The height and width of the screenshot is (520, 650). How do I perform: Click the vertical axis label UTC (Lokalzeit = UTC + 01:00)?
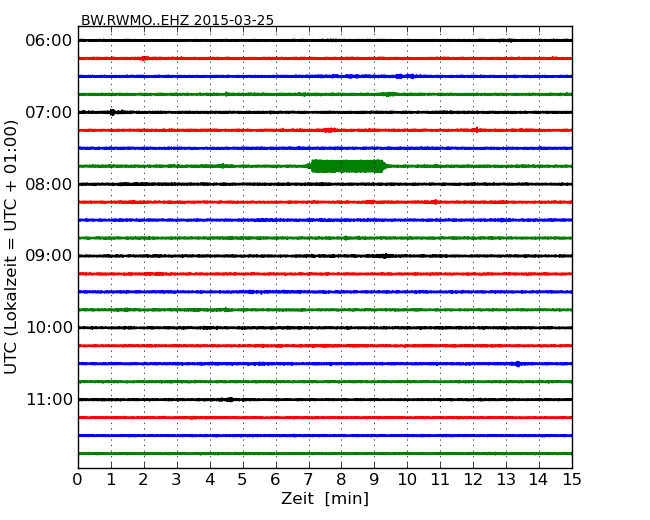click(11, 247)
